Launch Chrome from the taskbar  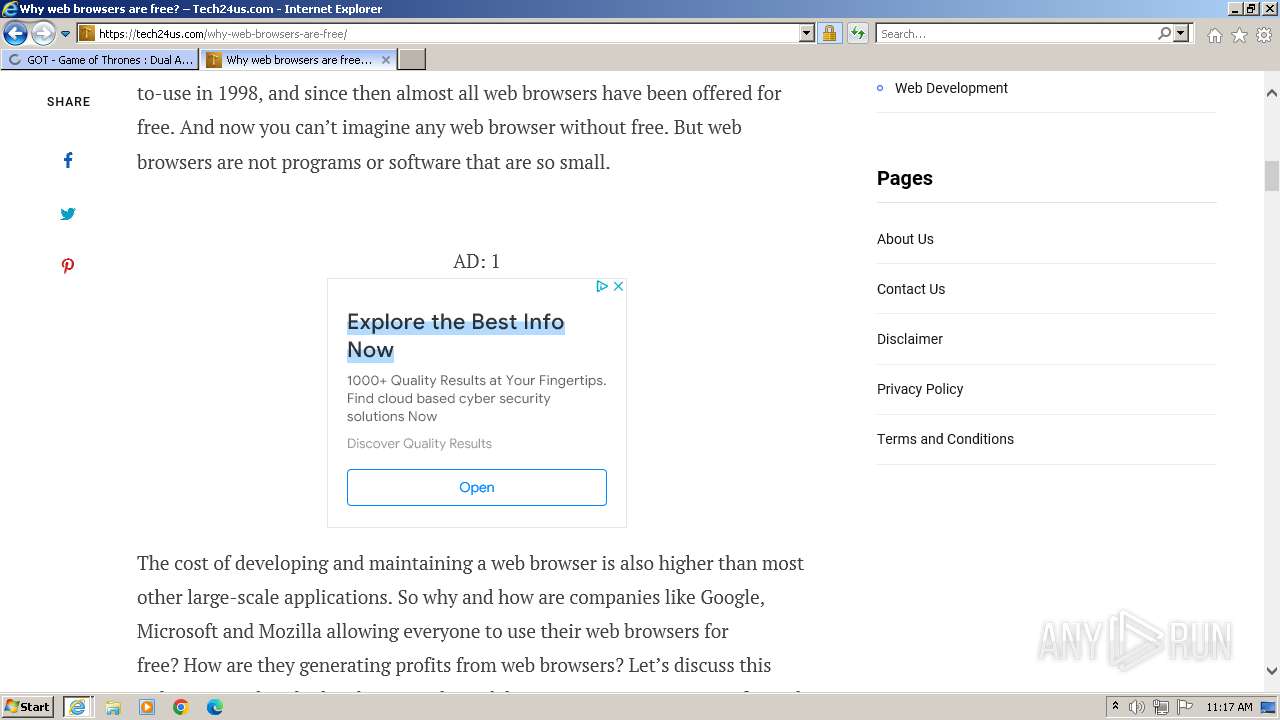(181, 707)
